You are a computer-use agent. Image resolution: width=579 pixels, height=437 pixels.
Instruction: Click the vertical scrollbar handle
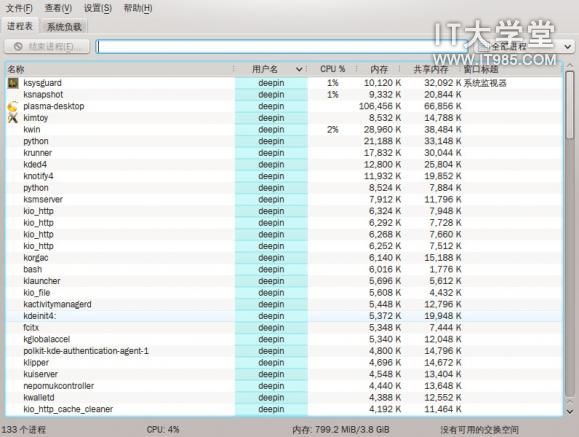pos(570,105)
